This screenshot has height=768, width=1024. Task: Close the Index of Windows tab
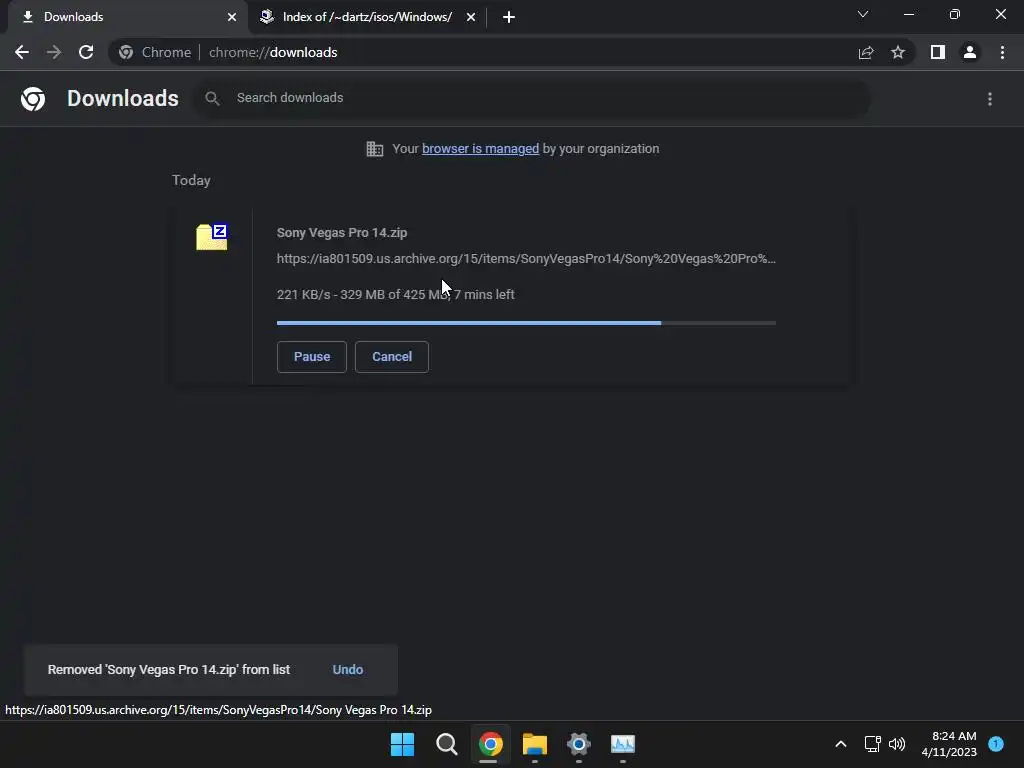(x=471, y=17)
